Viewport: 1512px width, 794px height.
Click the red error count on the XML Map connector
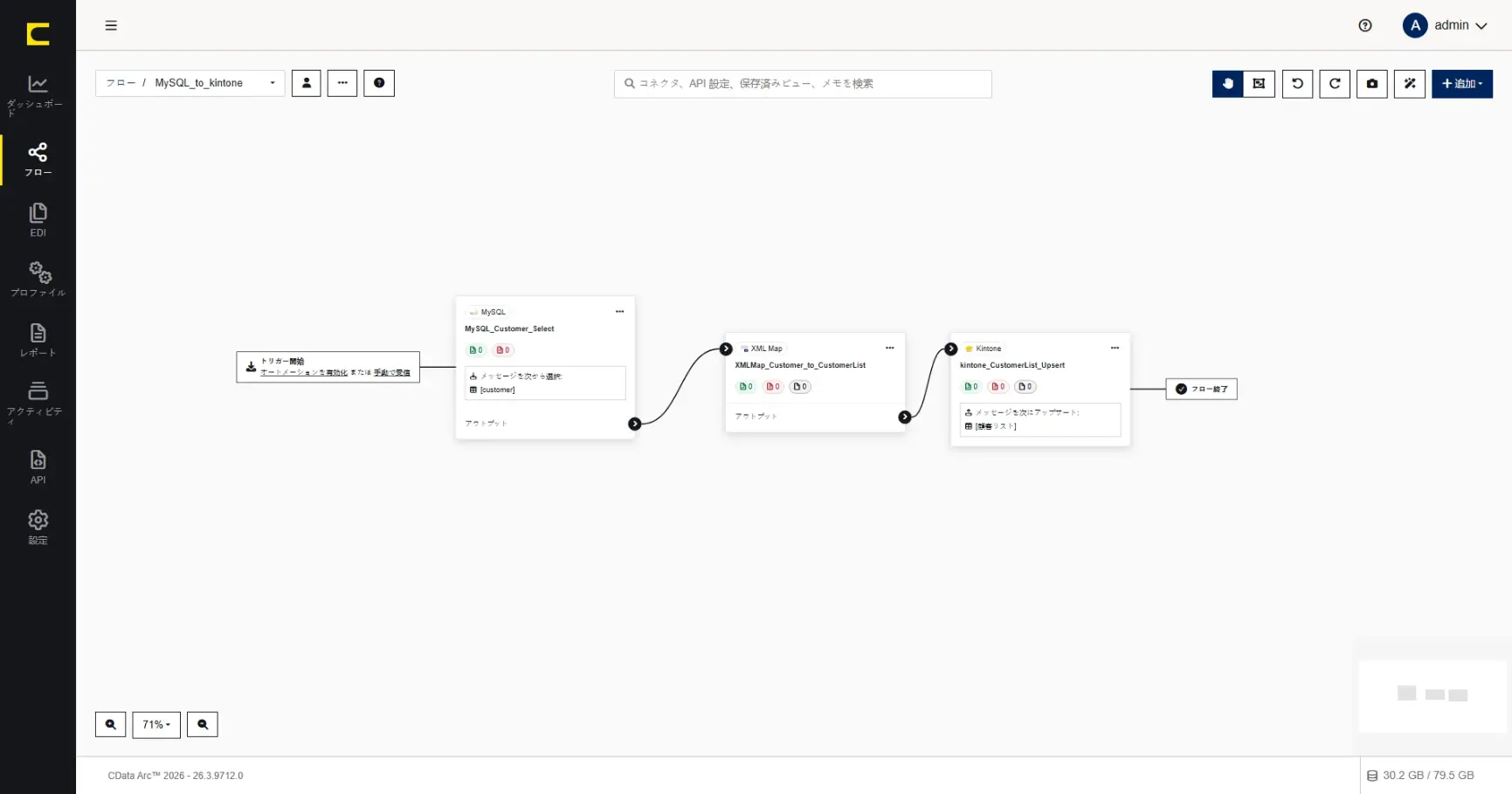click(773, 387)
